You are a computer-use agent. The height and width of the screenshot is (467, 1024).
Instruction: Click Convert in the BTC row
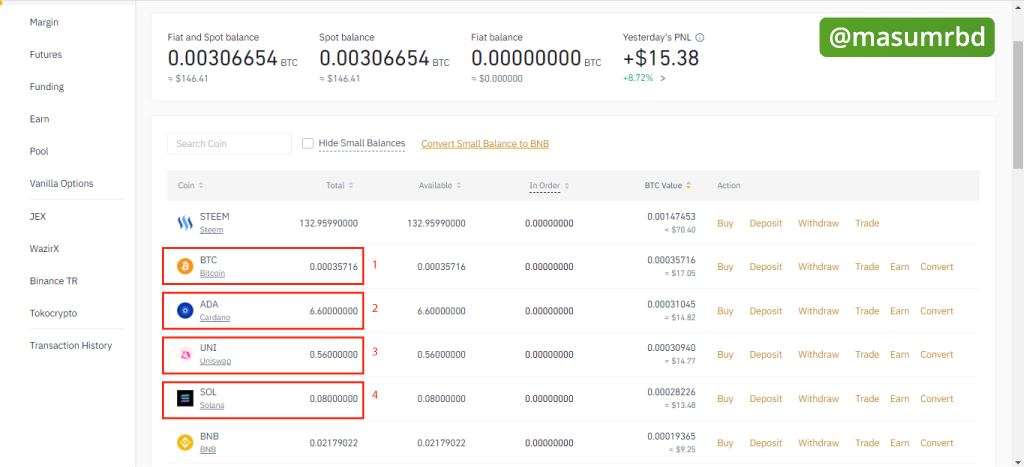(x=936, y=267)
